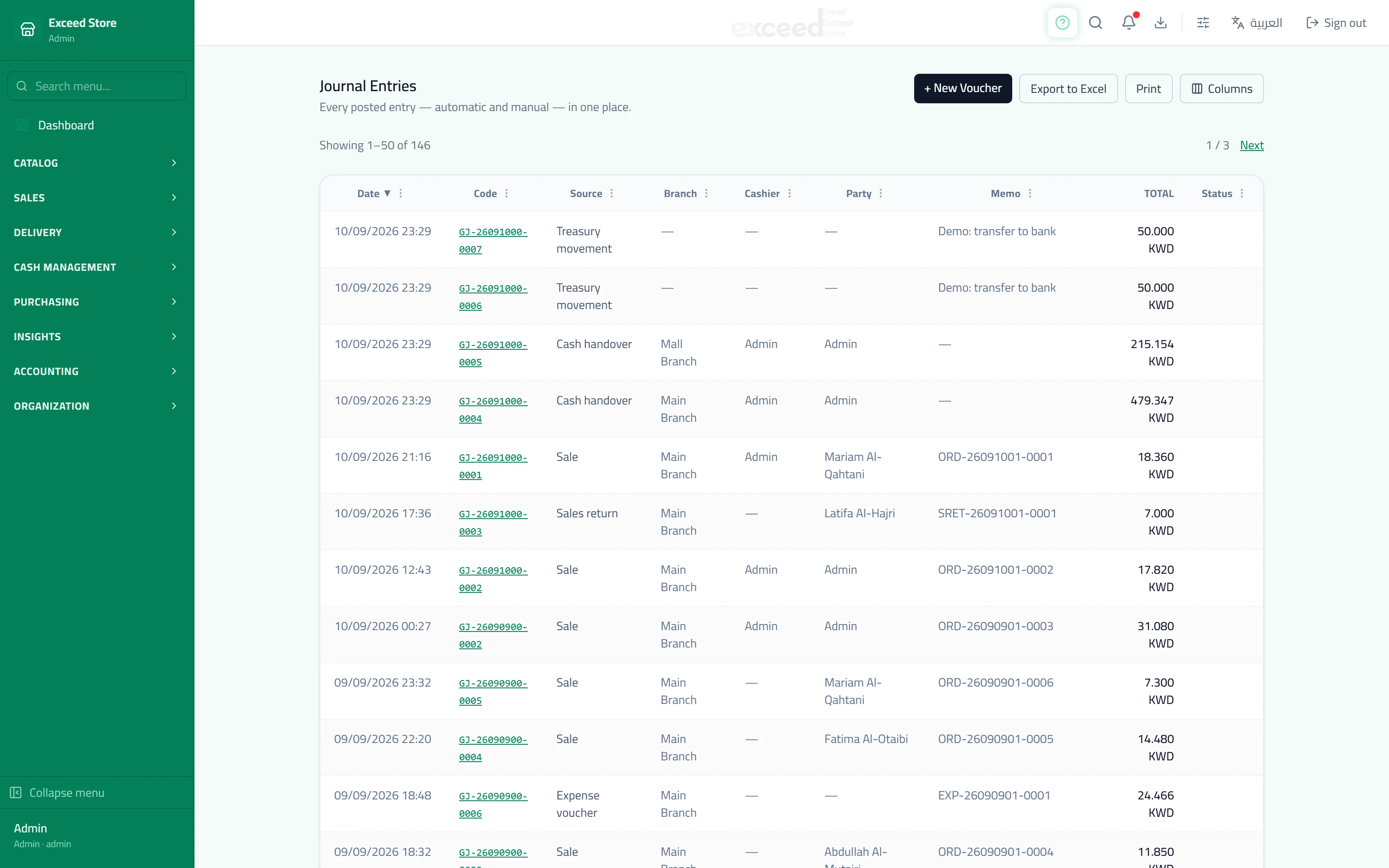The width and height of the screenshot is (1389, 868).
Task: Click Sales return source cell
Action: (586, 513)
